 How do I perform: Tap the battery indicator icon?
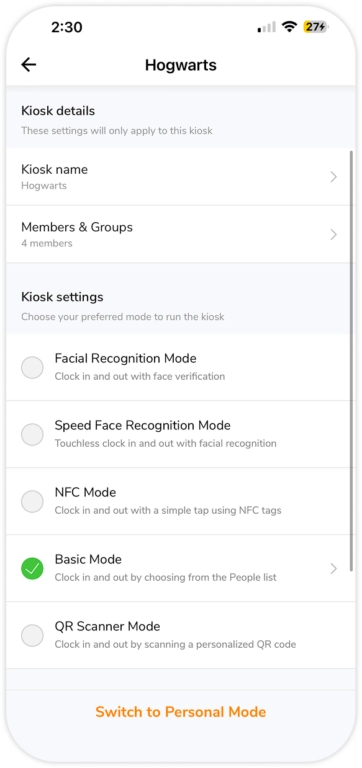point(315,27)
